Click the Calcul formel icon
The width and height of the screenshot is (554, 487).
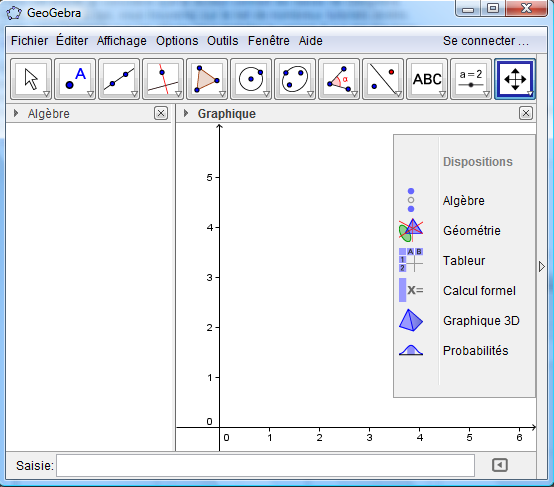click(411, 290)
